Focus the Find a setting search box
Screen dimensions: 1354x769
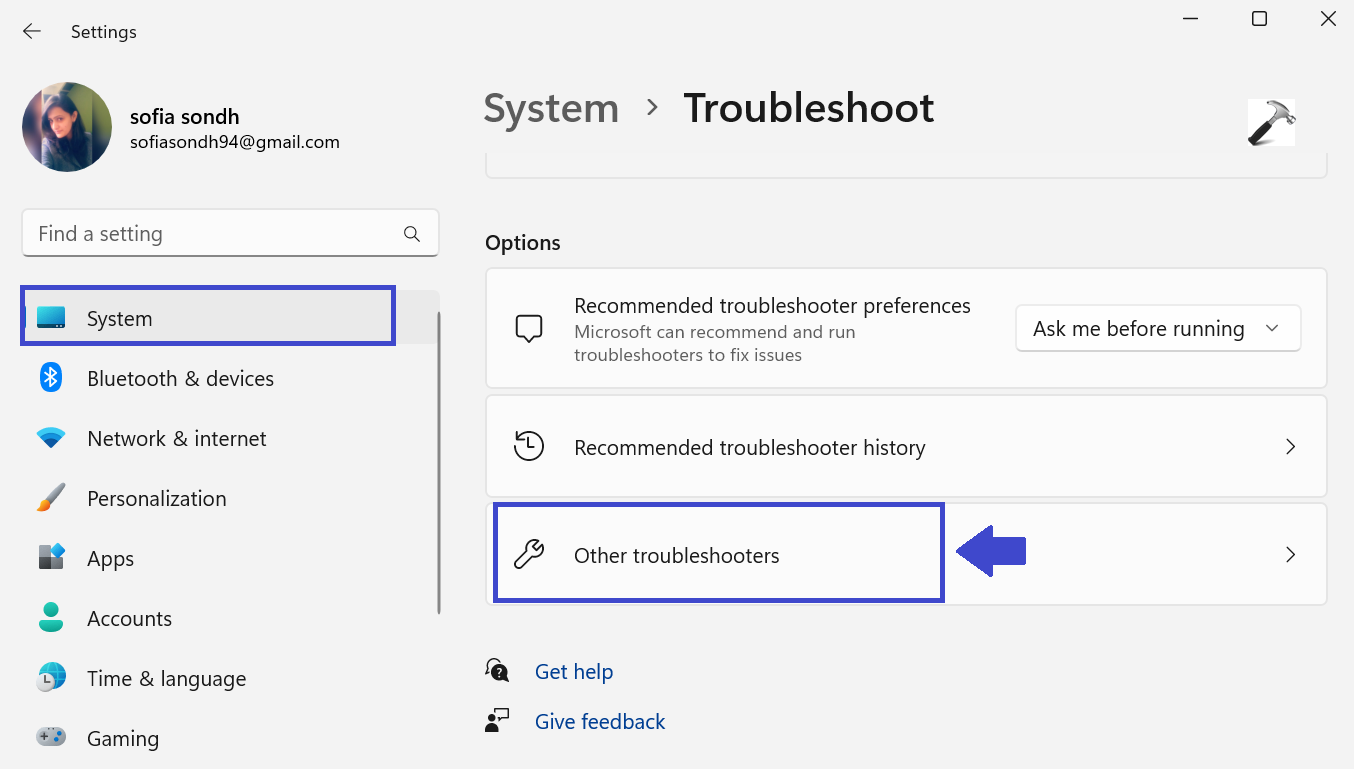215,234
